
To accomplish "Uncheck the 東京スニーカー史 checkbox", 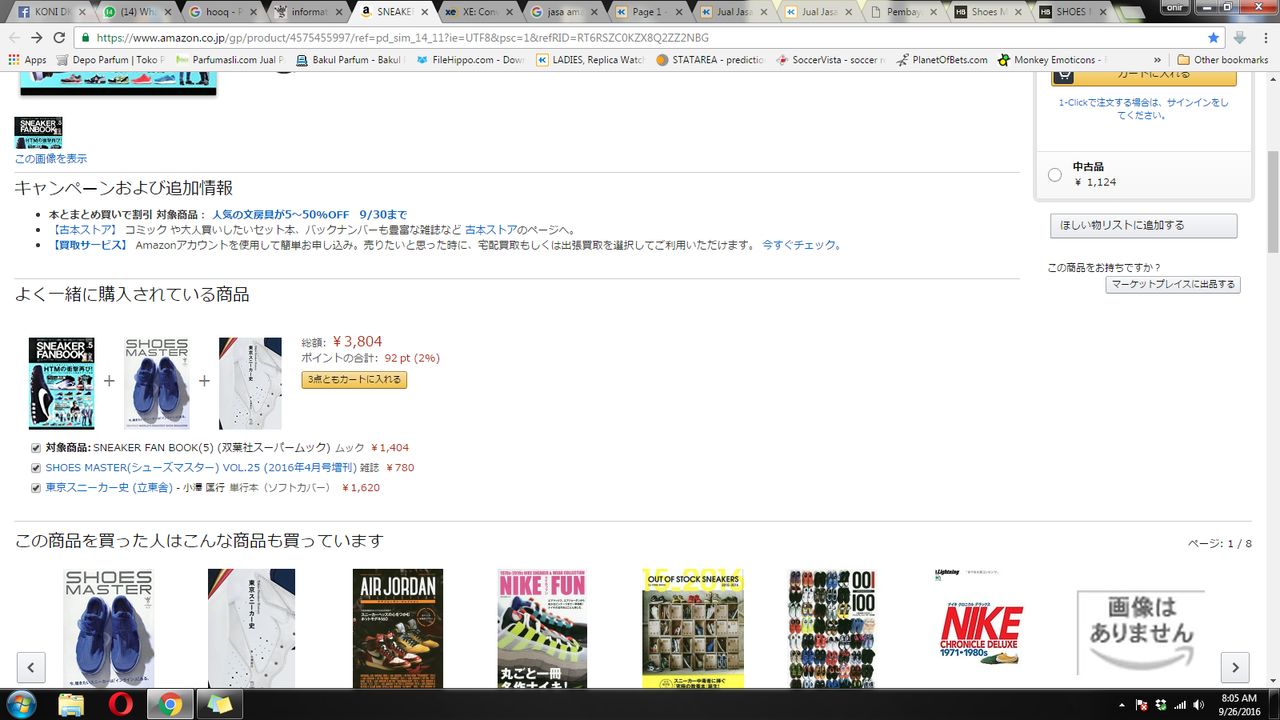I will pos(36,488).
